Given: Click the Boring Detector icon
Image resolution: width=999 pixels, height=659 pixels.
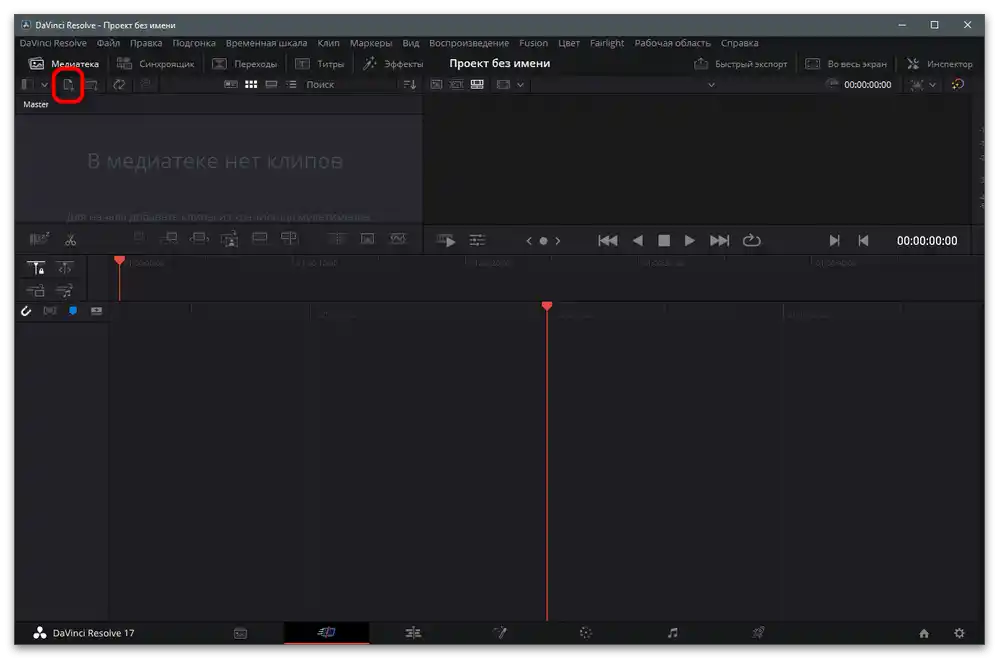Looking at the screenshot, I should coord(39,240).
